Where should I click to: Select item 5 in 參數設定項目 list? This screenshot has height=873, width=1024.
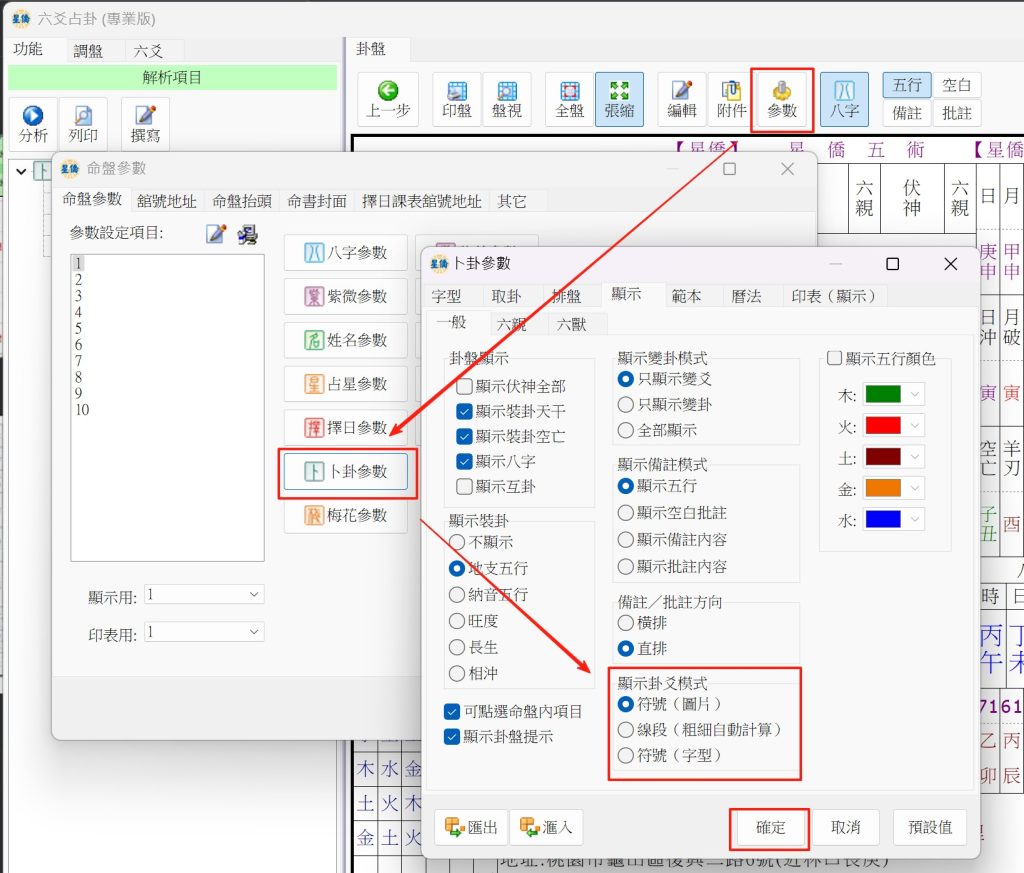point(78,328)
